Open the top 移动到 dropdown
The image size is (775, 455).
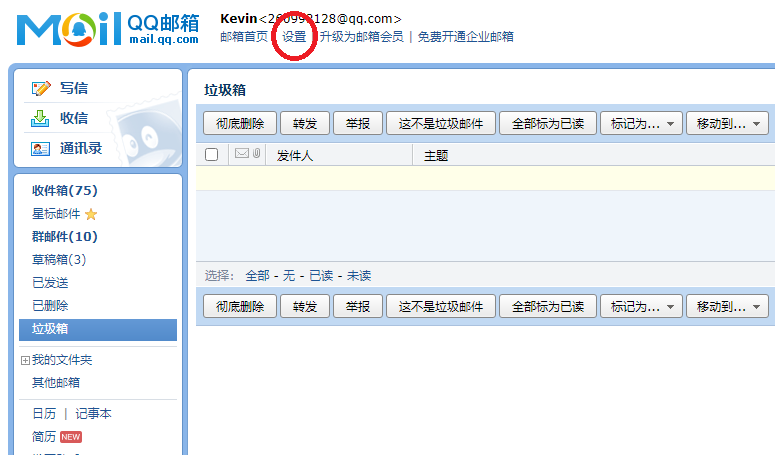point(727,123)
